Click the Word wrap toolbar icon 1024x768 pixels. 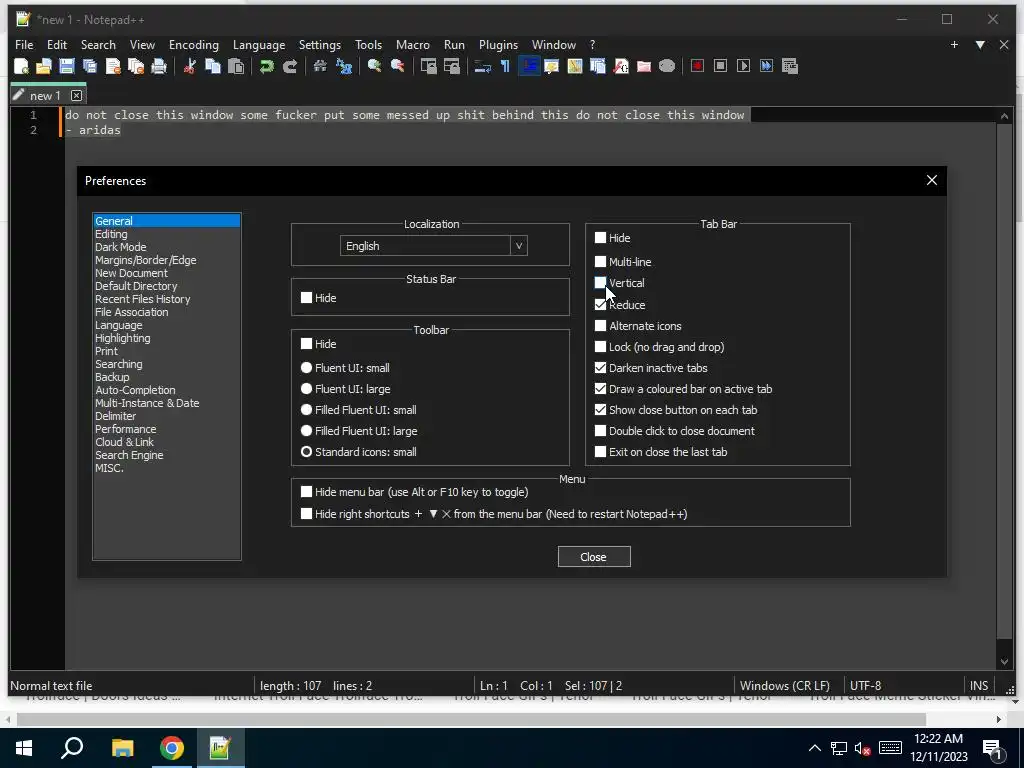click(483, 66)
